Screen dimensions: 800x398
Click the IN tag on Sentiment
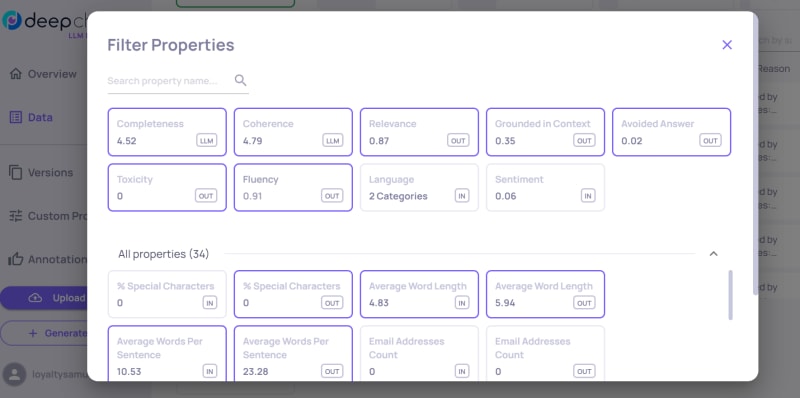tap(588, 195)
